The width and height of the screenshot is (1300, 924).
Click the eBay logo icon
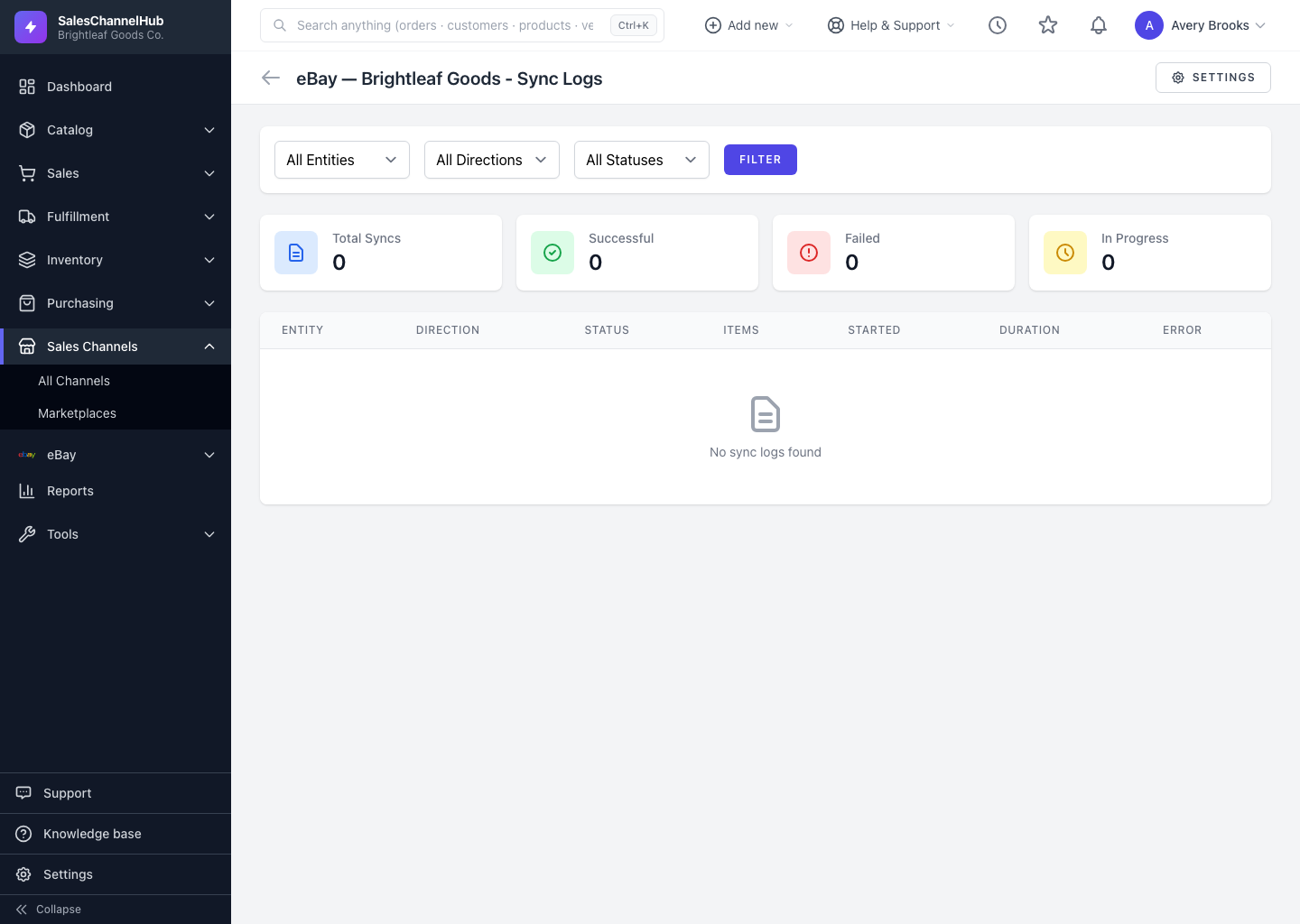pos(27,455)
